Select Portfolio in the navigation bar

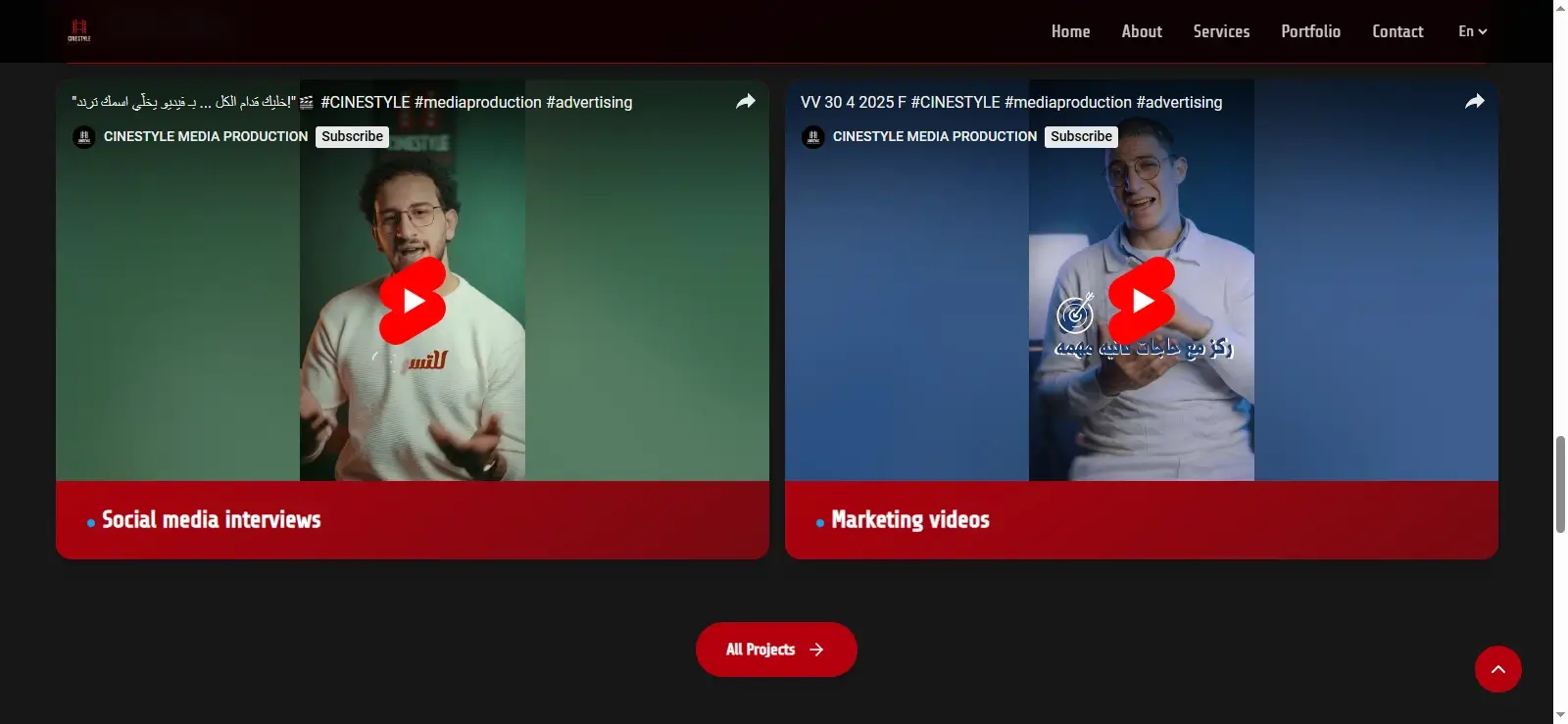click(x=1310, y=31)
